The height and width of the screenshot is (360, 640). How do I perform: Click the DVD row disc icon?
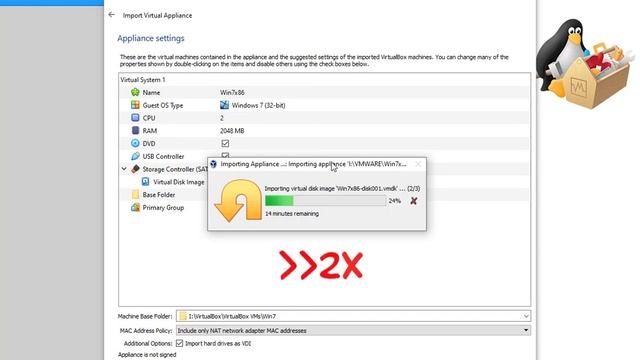[135, 143]
